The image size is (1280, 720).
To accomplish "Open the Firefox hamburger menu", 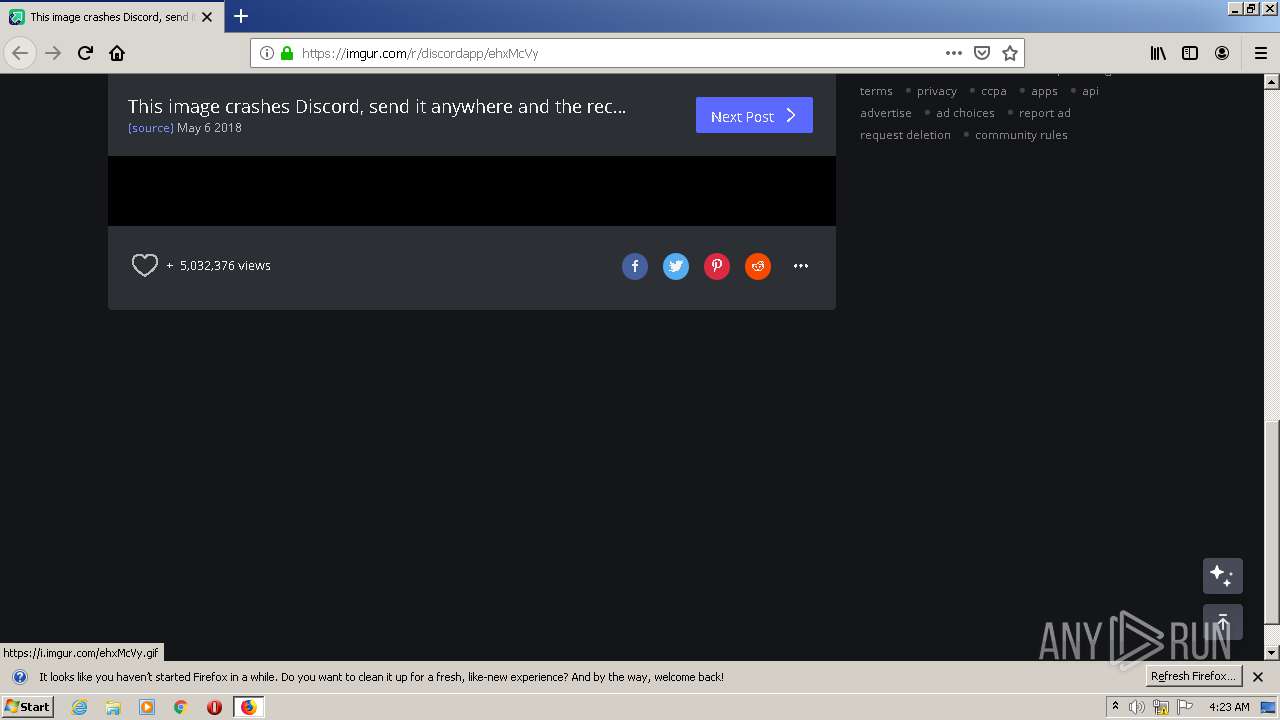I will [1260, 53].
